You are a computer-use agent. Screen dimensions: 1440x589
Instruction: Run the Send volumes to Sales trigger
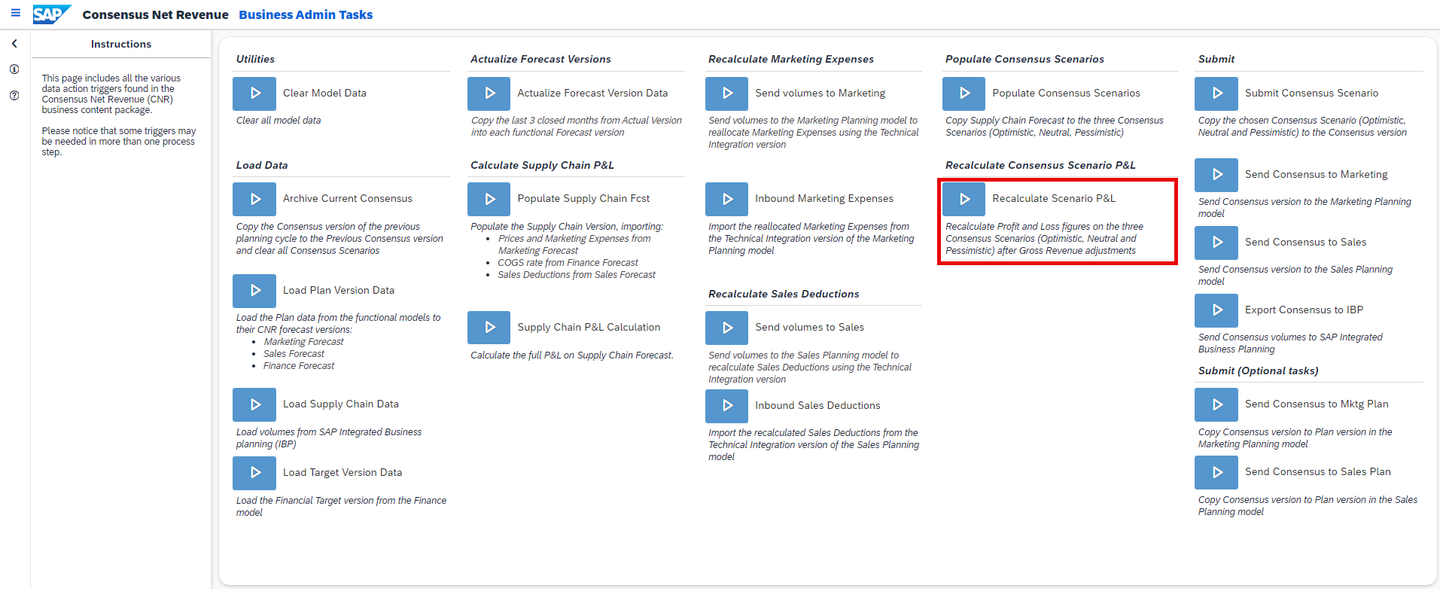coord(726,328)
